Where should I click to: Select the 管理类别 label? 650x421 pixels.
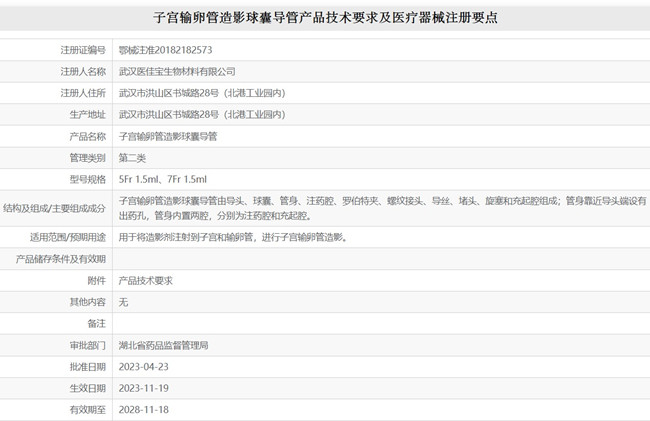coord(88,158)
